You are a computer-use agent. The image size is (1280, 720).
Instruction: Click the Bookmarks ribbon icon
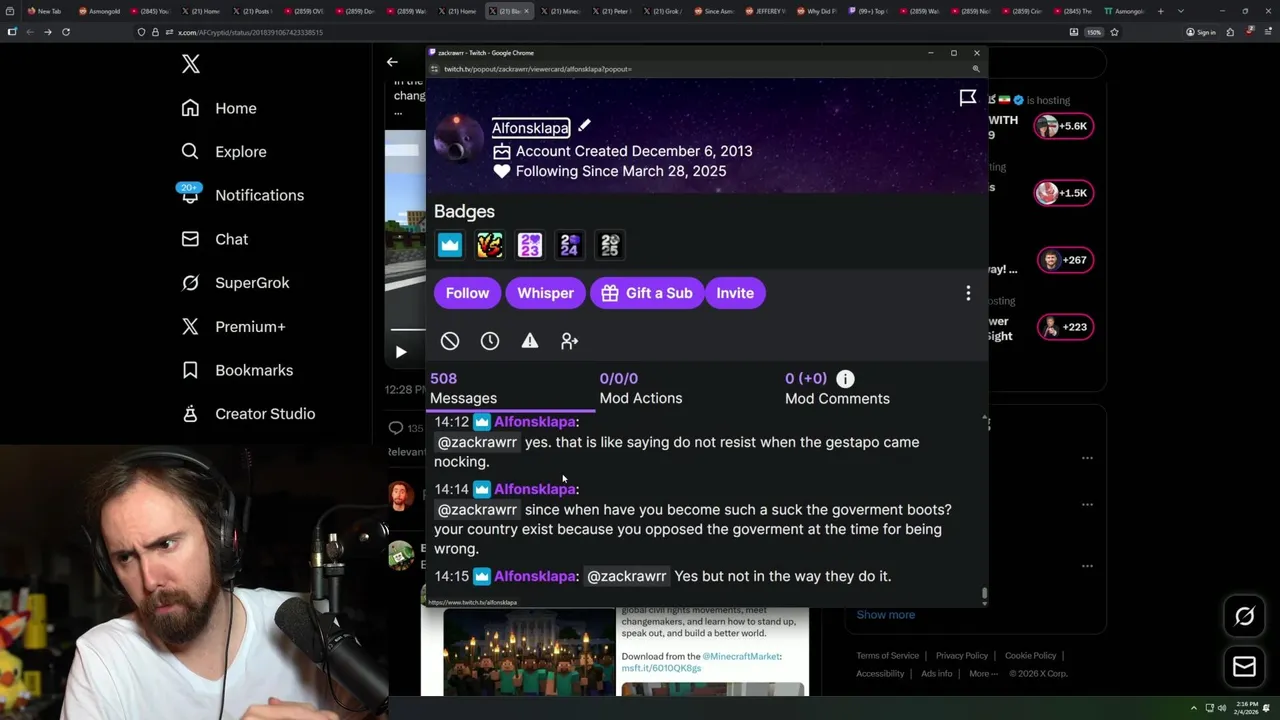(x=190, y=370)
